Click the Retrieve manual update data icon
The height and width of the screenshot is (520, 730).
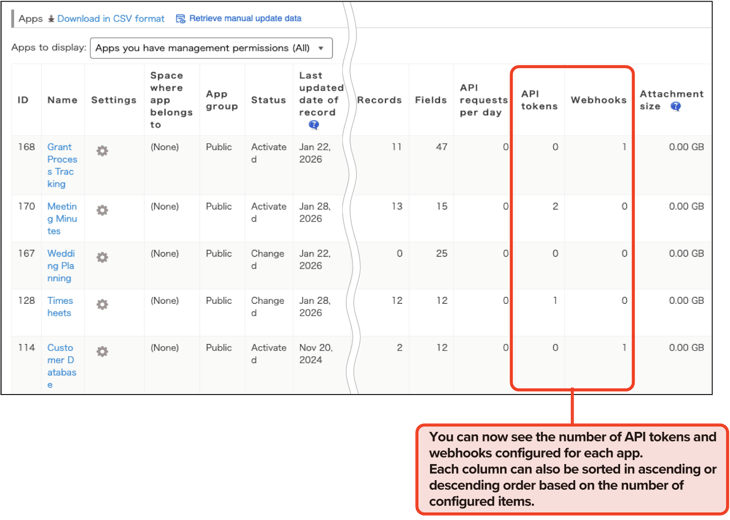tap(181, 19)
